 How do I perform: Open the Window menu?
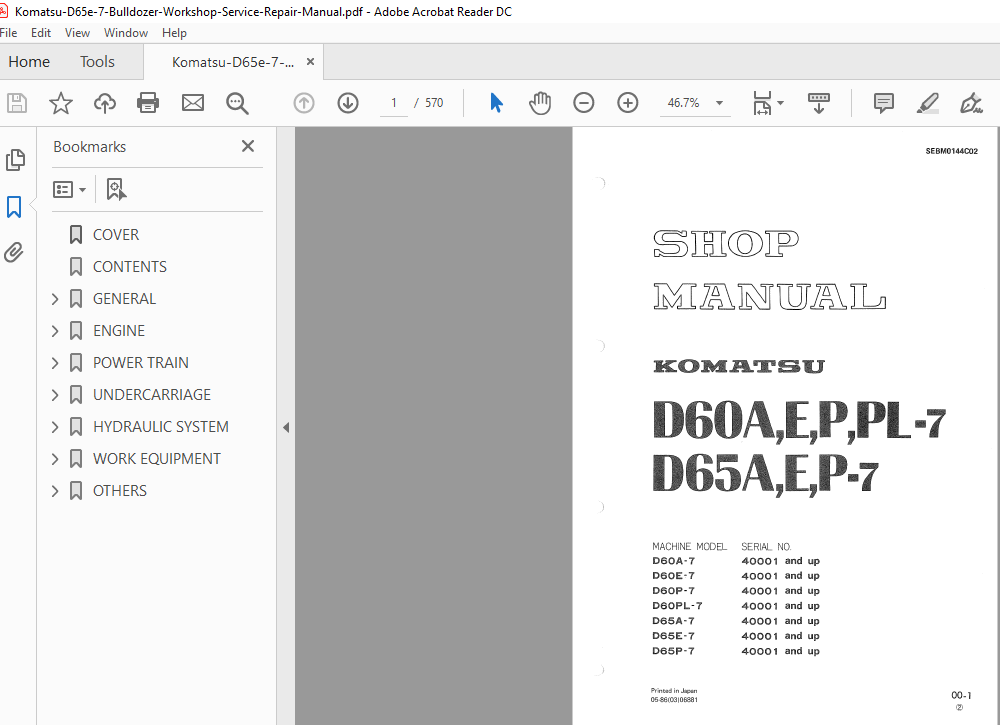pyautogui.click(x=126, y=33)
